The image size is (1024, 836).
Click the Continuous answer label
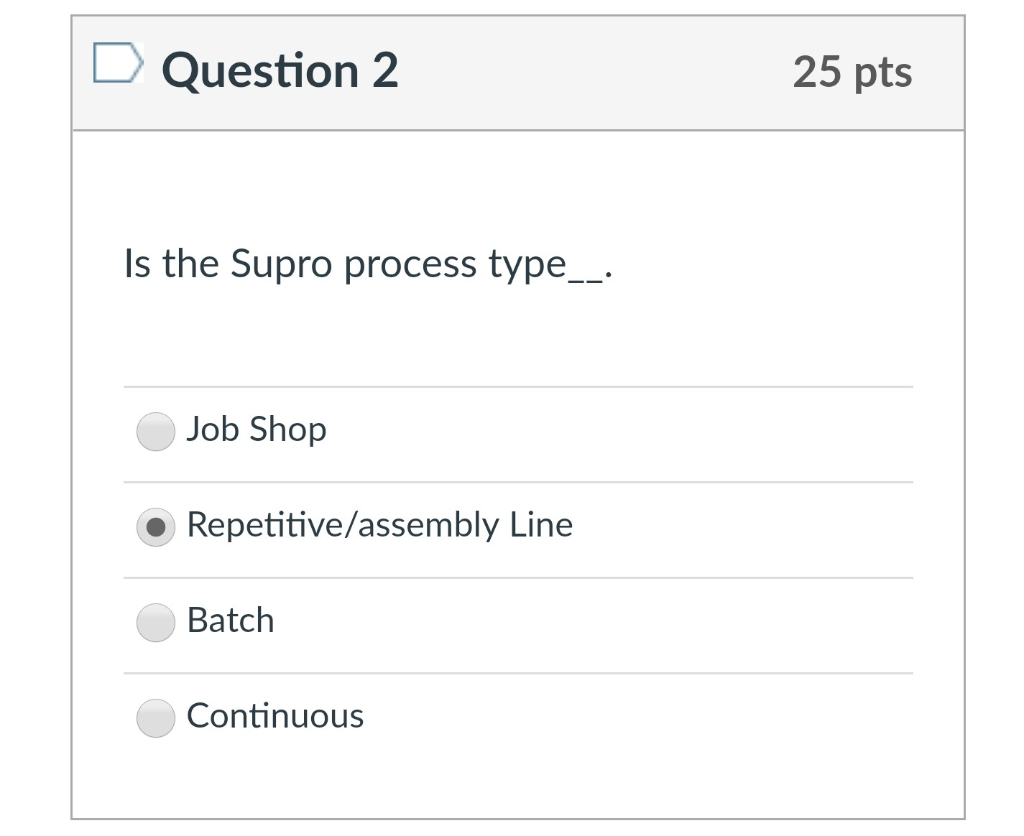[x=273, y=716]
